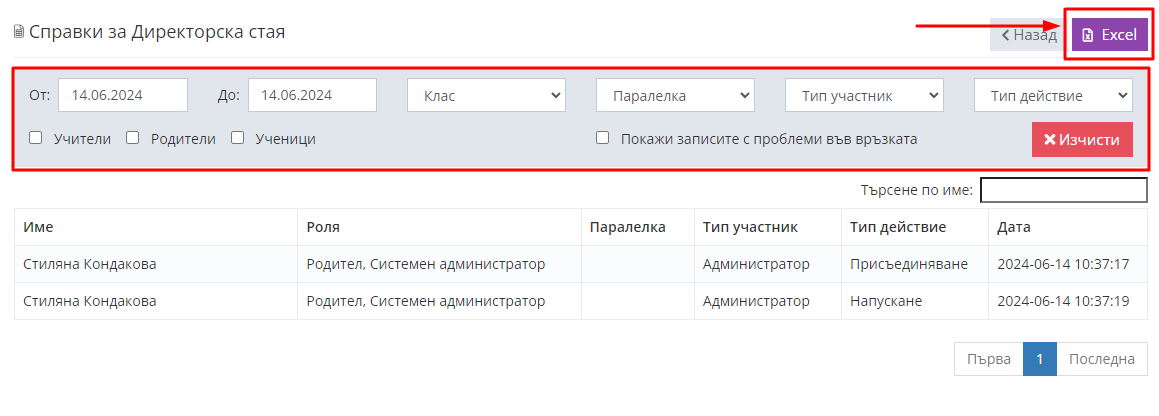Toggle the Родители checkbox
This screenshot has height=416, width=1159.
(132, 137)
